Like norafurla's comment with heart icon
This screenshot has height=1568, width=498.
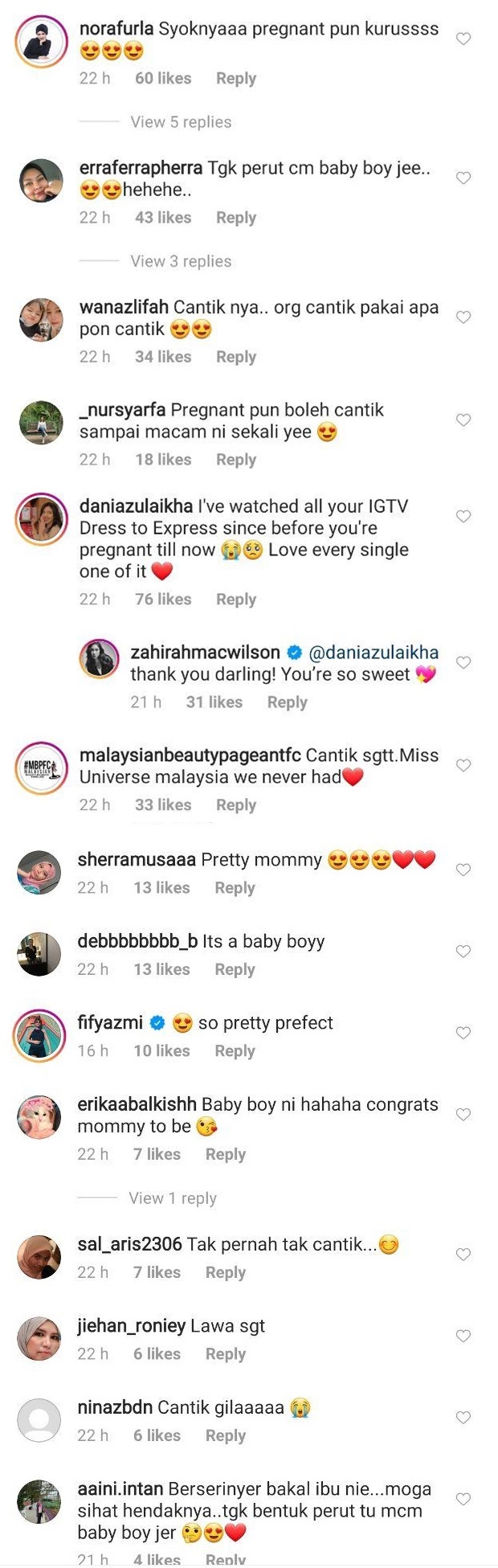pyautogui.click(x=463, y=39)
